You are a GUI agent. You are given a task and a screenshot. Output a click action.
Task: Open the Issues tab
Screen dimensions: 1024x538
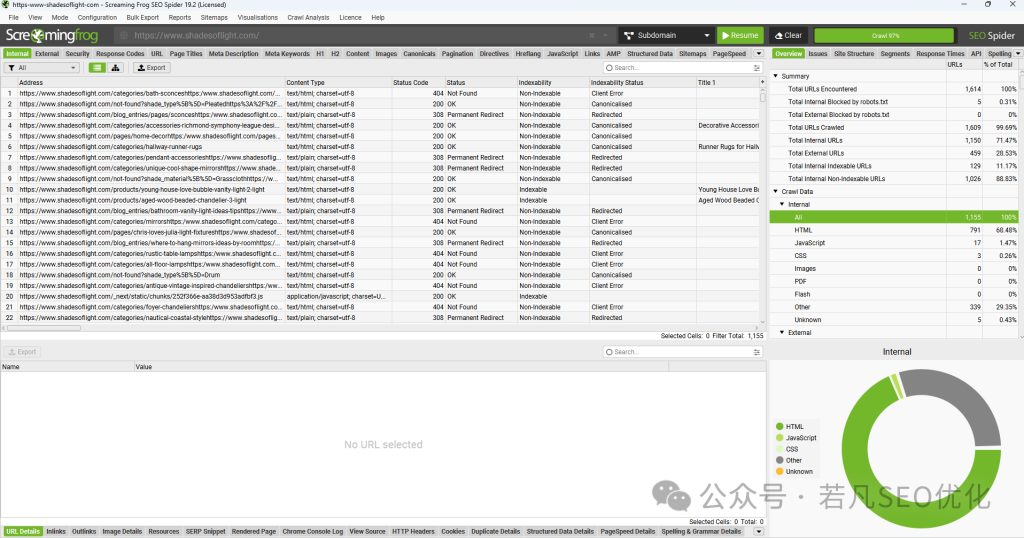818,54
